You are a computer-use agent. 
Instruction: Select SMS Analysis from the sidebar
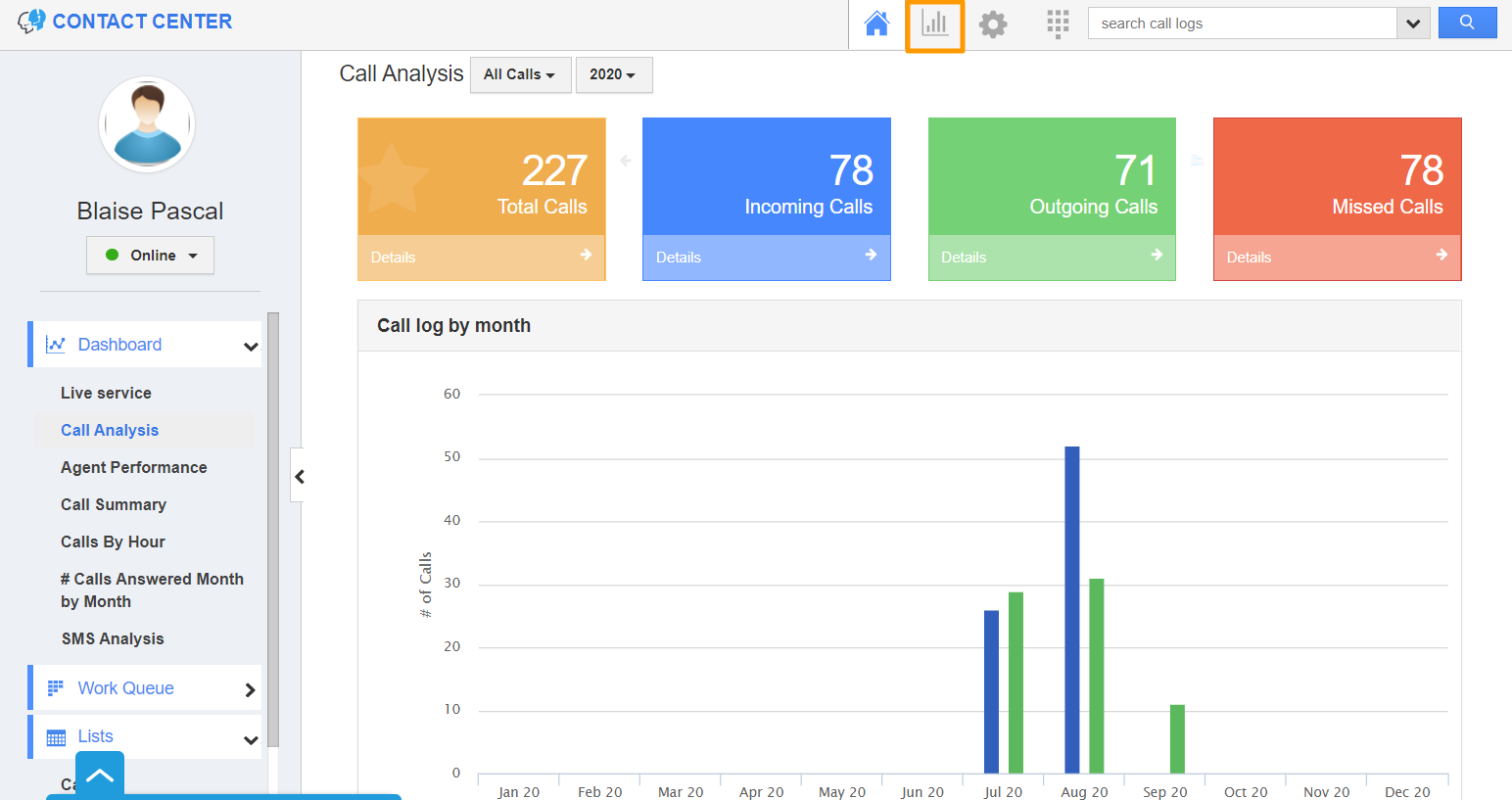click(110, 638)
